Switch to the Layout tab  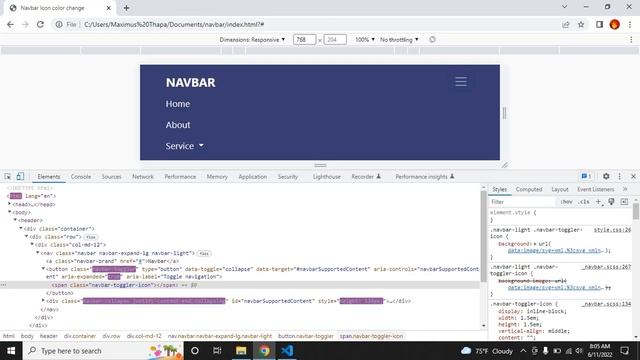click(x=560, y=189)
